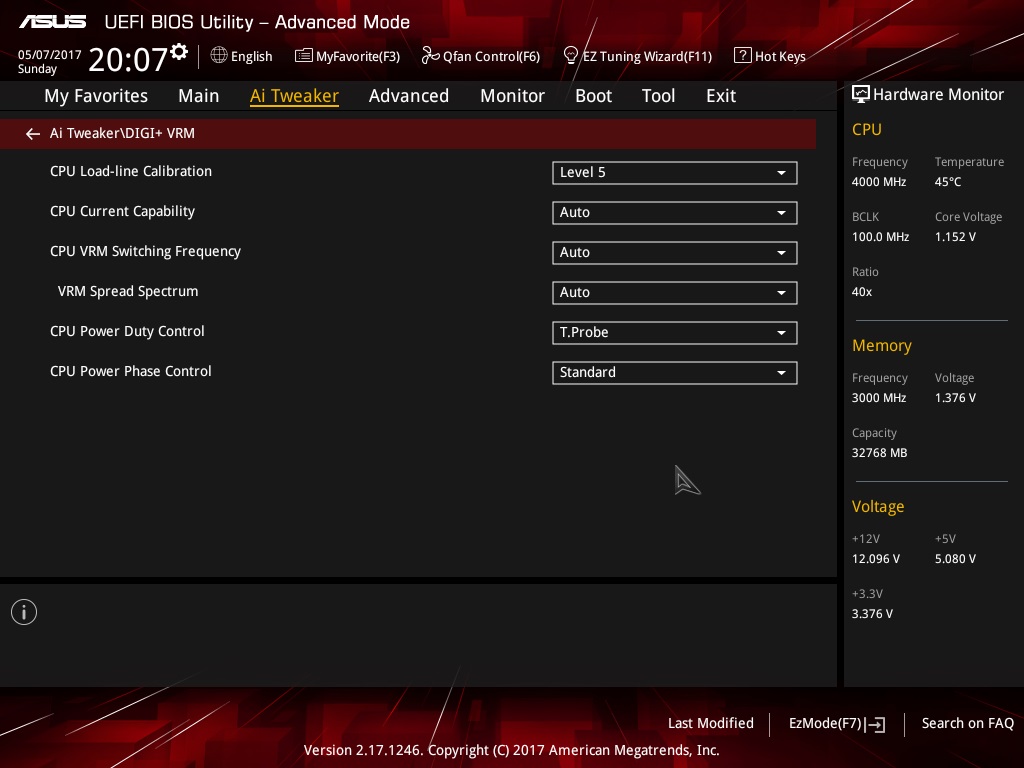1024x768 pixels.
Task: Click the globe language icon
Action: pos(219,56)
